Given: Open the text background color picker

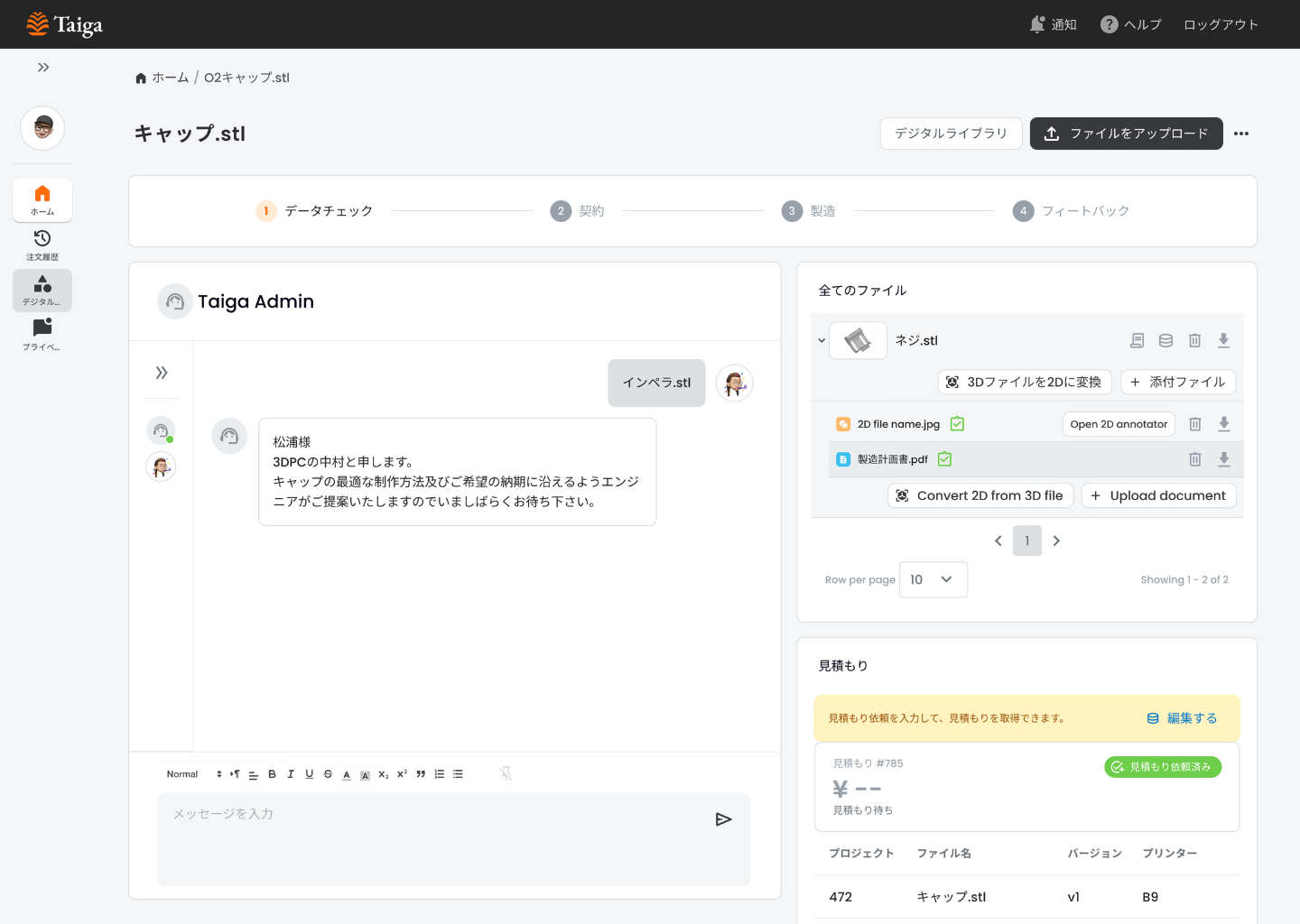Looking at the screenshot, I should pyautogui.click(x=365, y=774).
